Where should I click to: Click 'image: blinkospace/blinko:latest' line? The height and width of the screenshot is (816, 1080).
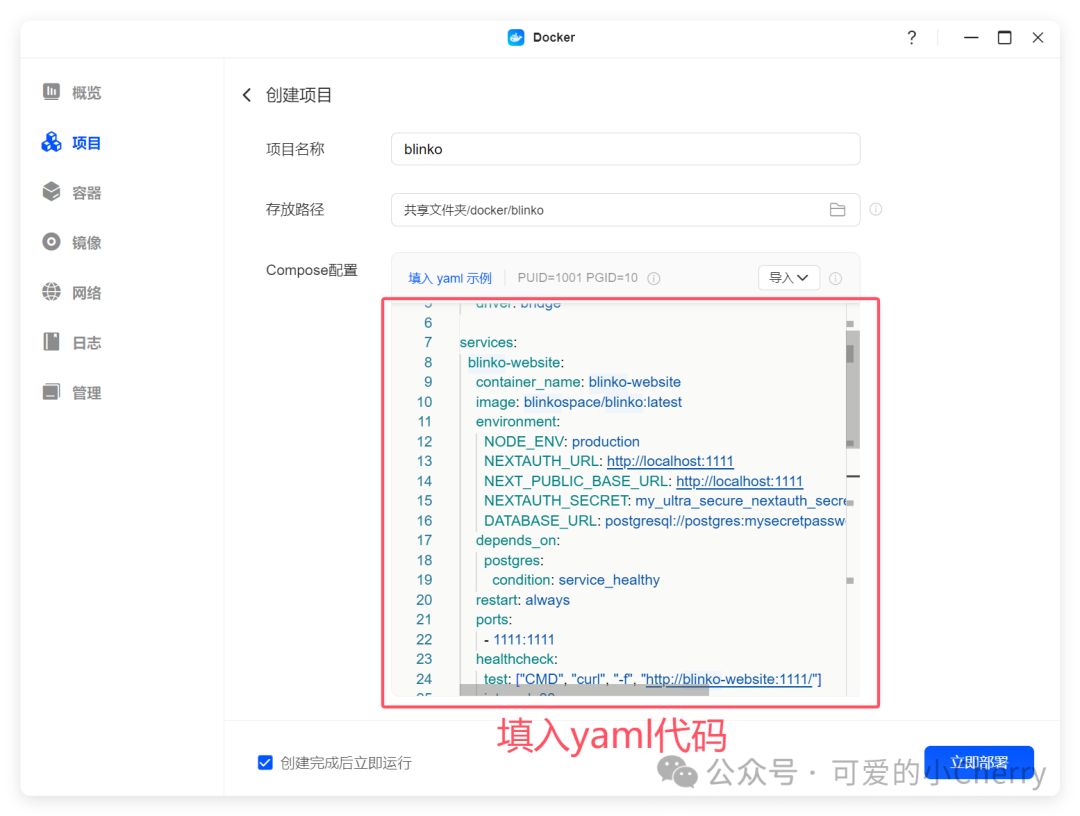579,401
